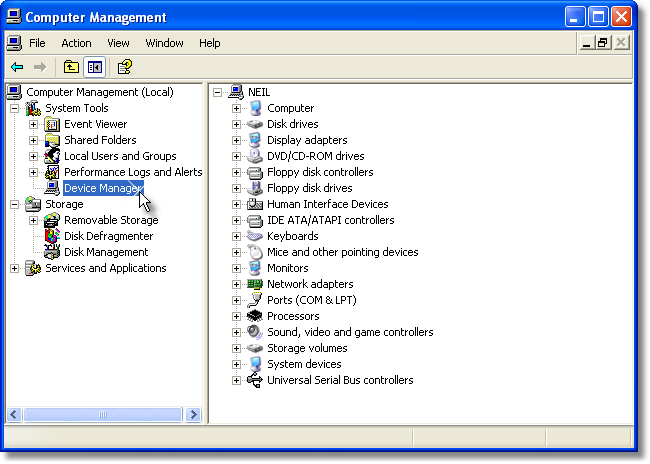Click the Shared Folders icon
The height and width of the screenshot is (464, 650).
[x=52, y=140]
